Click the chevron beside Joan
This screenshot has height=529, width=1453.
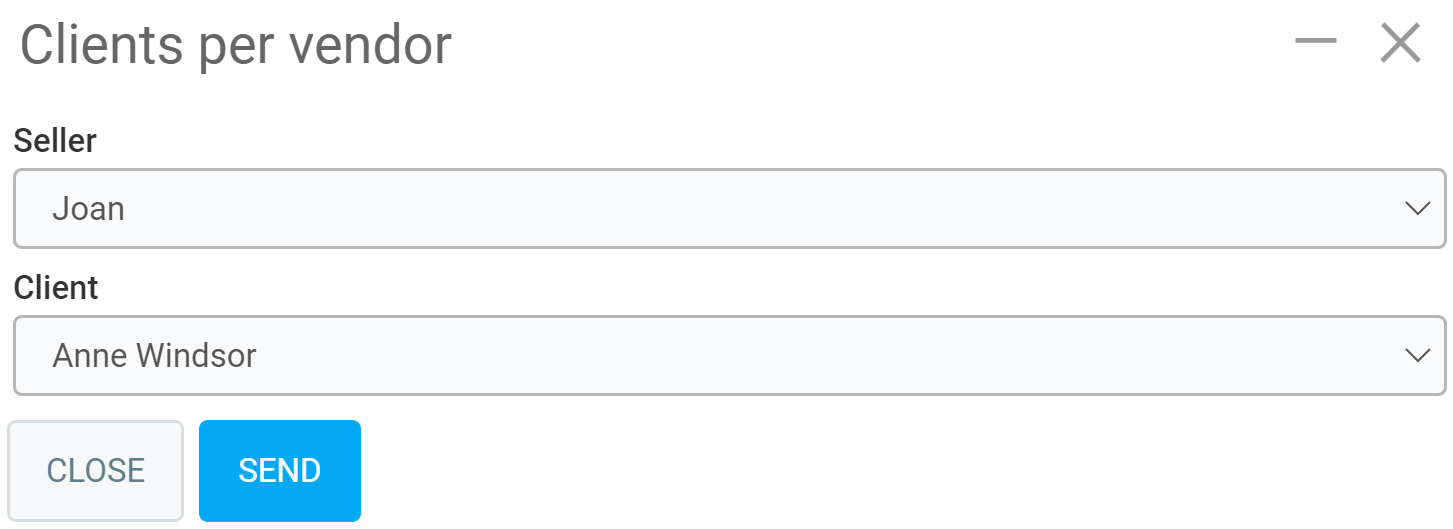1416,208
